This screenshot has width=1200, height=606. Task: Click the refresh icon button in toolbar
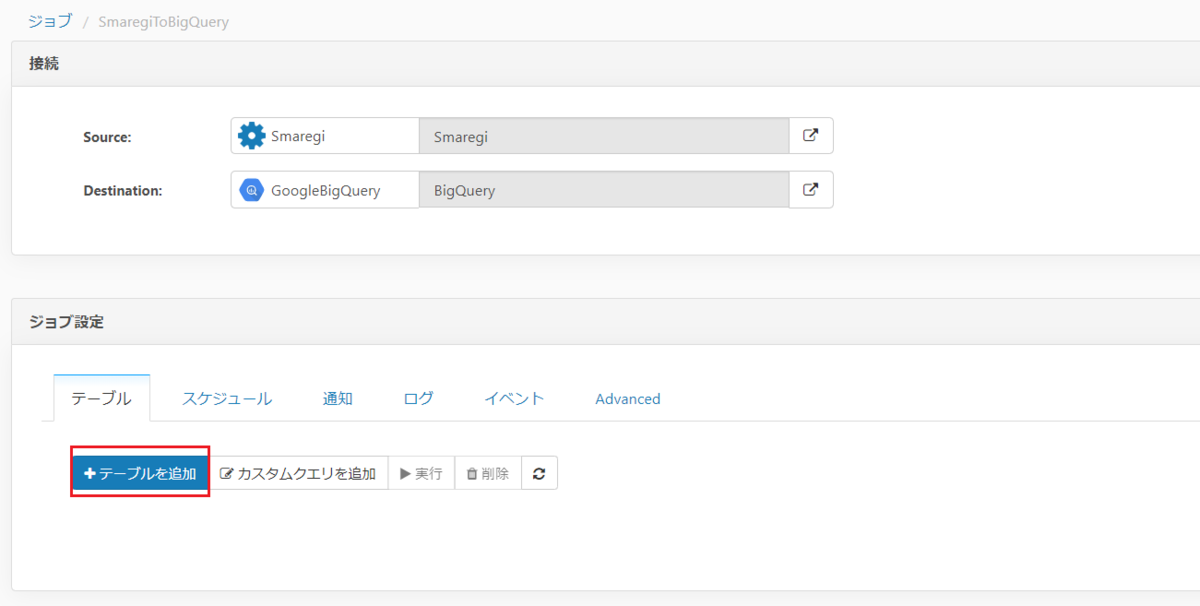(539, 473)
